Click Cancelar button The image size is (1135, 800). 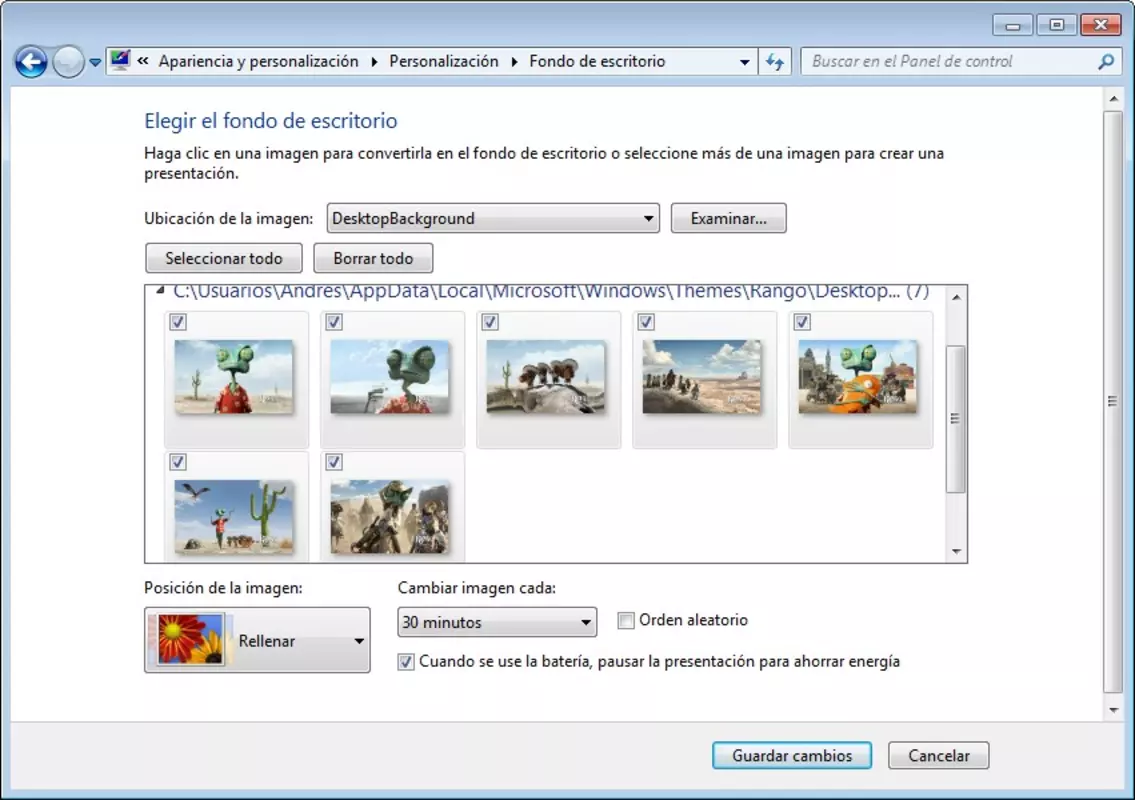939,755
